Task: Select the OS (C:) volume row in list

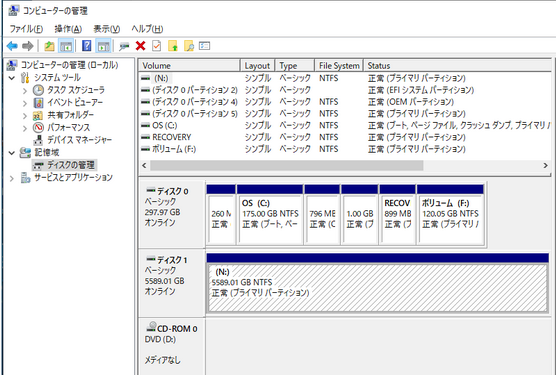Action: coord(346,125)
